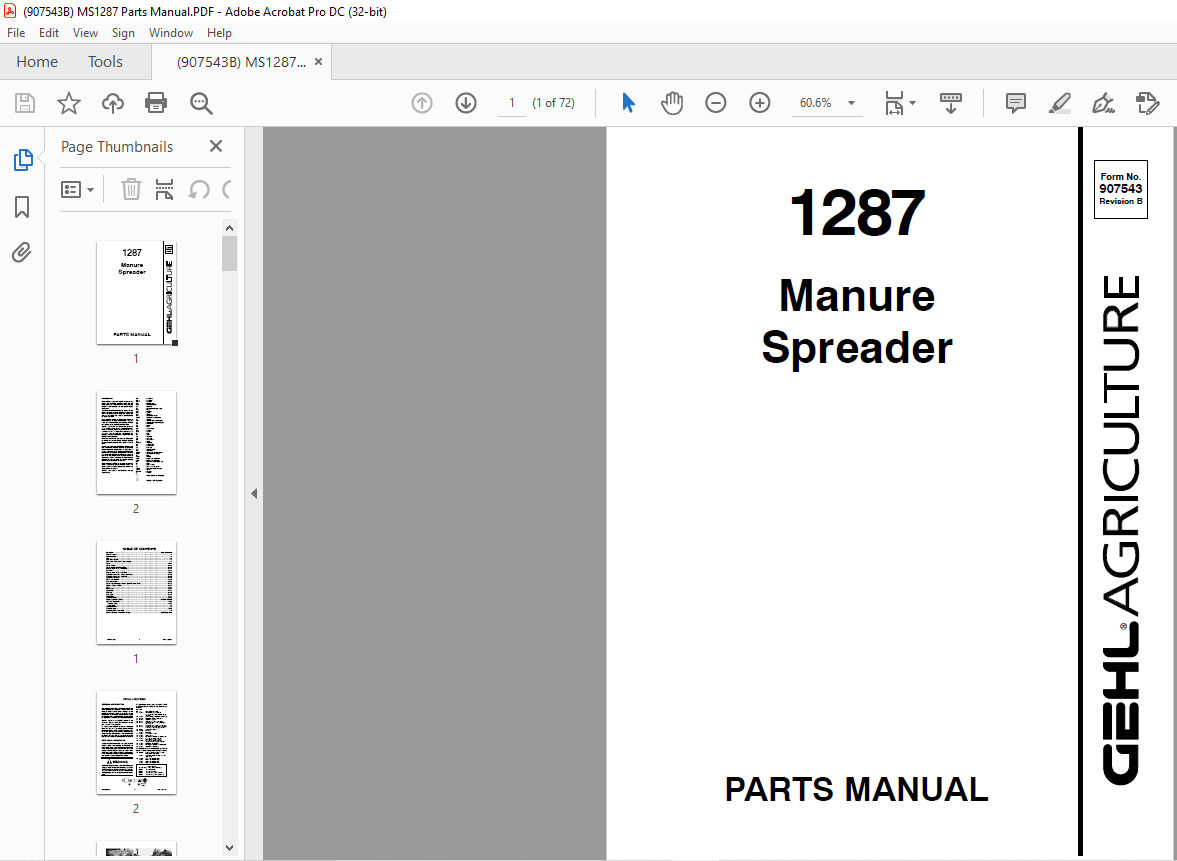Image resolution: width=1177 pixels, height=861 pixels.
Task: Click the 'Form No. 907543' box
Action: click(x=1121, y=189)
